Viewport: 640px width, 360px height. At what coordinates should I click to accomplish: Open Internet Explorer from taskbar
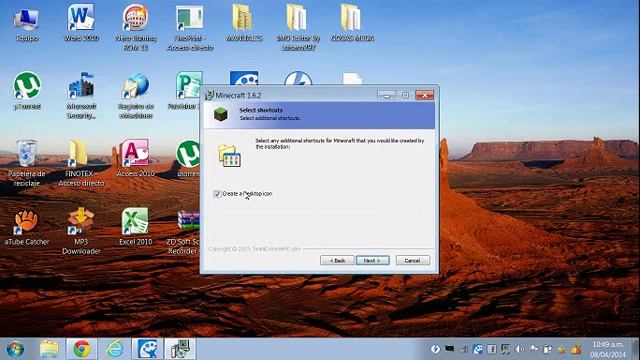click(115, 349)
